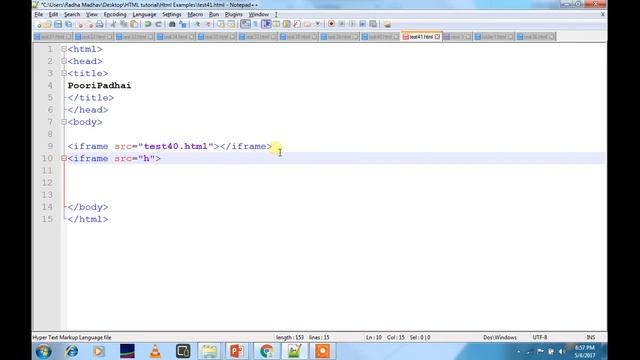Open the Document Map toolbar icon
This screenshot has width=640, height=360.
click(287, 24)
